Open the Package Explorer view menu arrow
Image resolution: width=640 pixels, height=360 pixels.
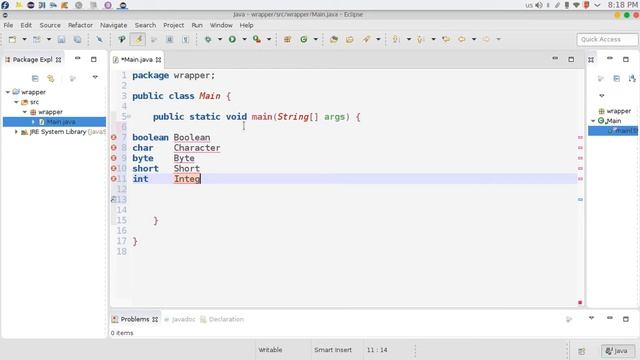coord(95,77)
